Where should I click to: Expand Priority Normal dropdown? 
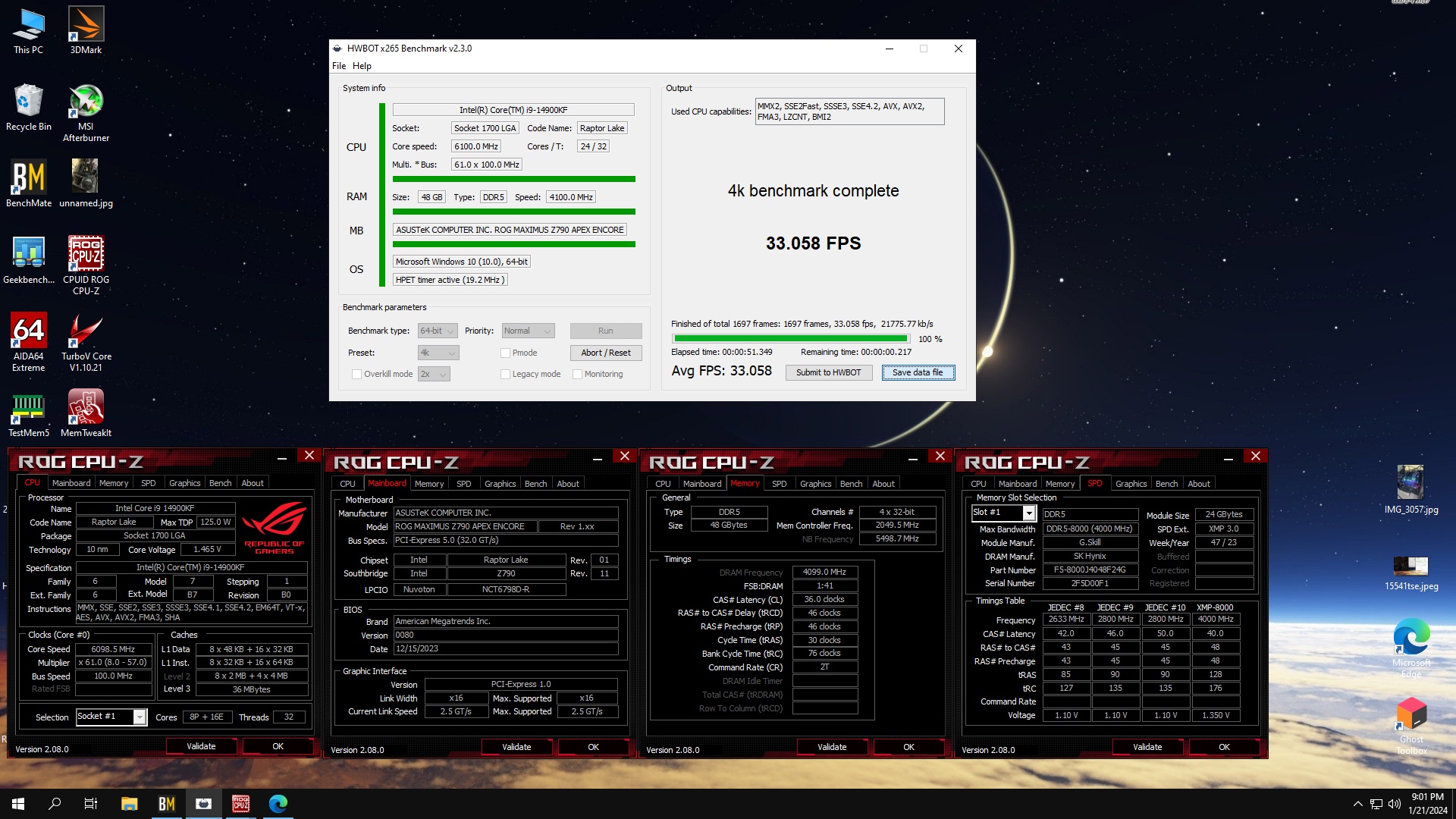click(x=529, y=331)
